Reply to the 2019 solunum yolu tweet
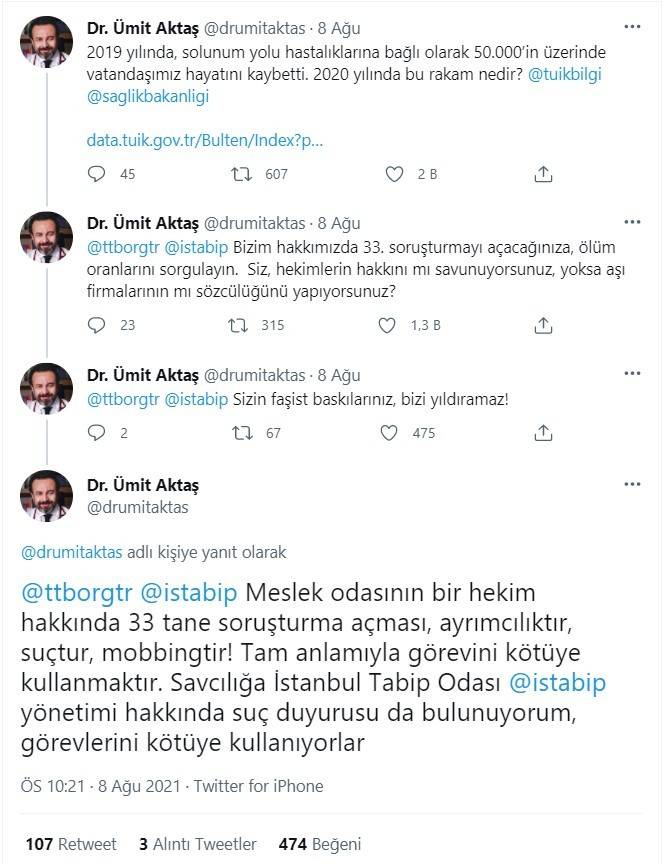Viewport: 663px width, 864px height. tap(97, 174)
